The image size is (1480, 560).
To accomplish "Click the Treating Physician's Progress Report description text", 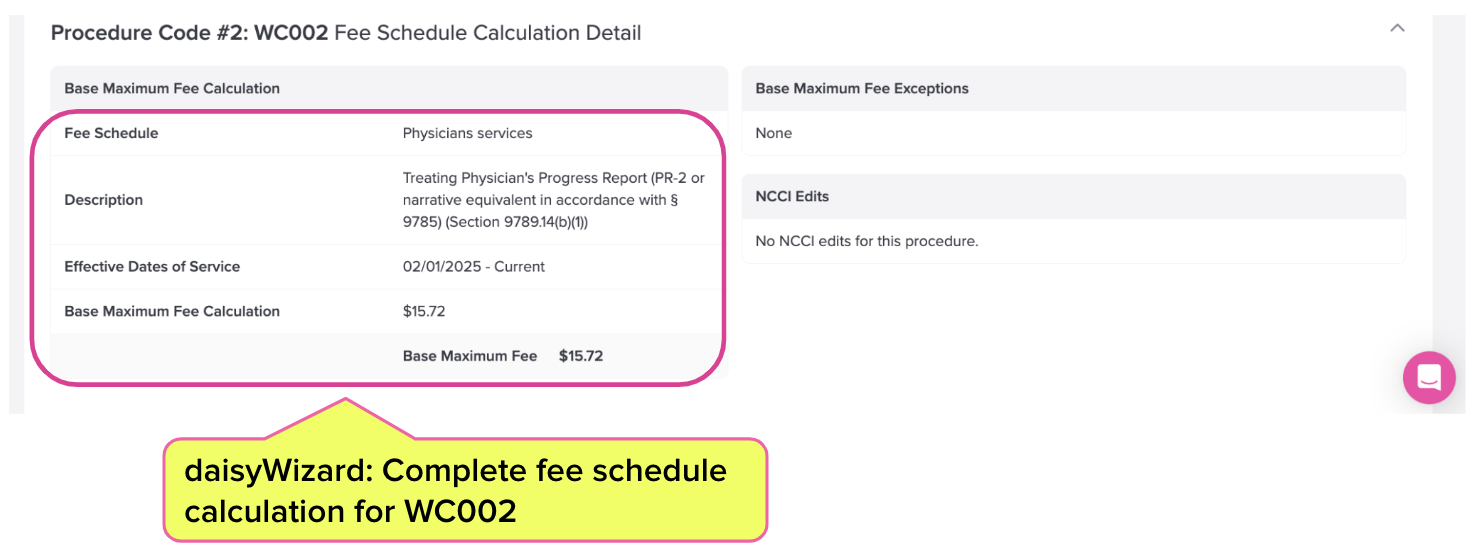I will tap(553, 200).
